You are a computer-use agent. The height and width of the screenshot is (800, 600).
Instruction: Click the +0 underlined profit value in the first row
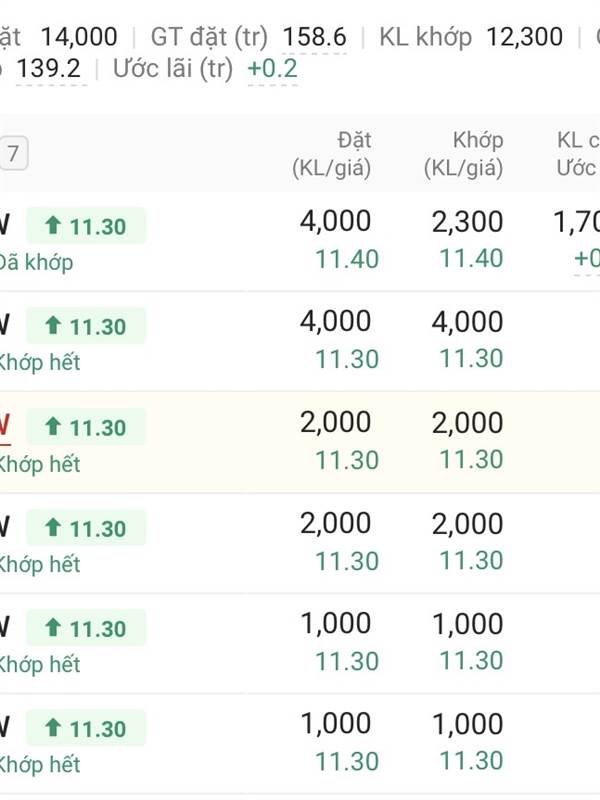pyautogui.click(x=587, y=259)
